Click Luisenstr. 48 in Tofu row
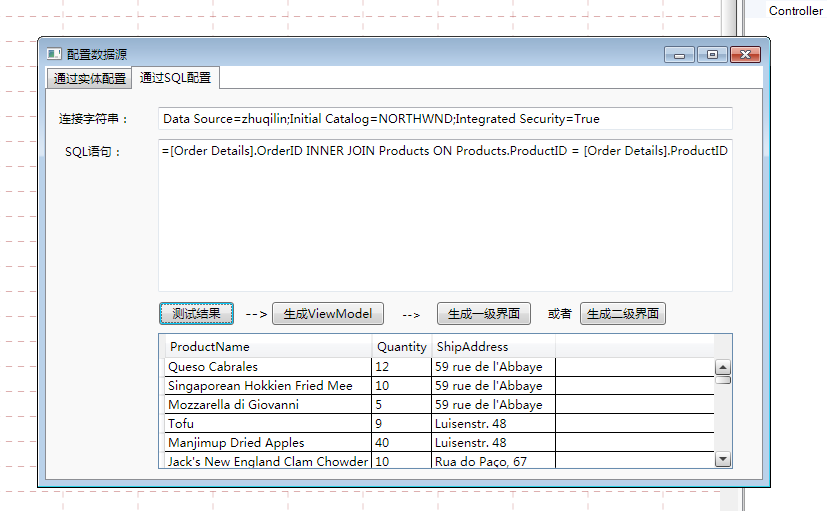The width and height of the screenshot is (827, 511). click(x=494, y=423)
